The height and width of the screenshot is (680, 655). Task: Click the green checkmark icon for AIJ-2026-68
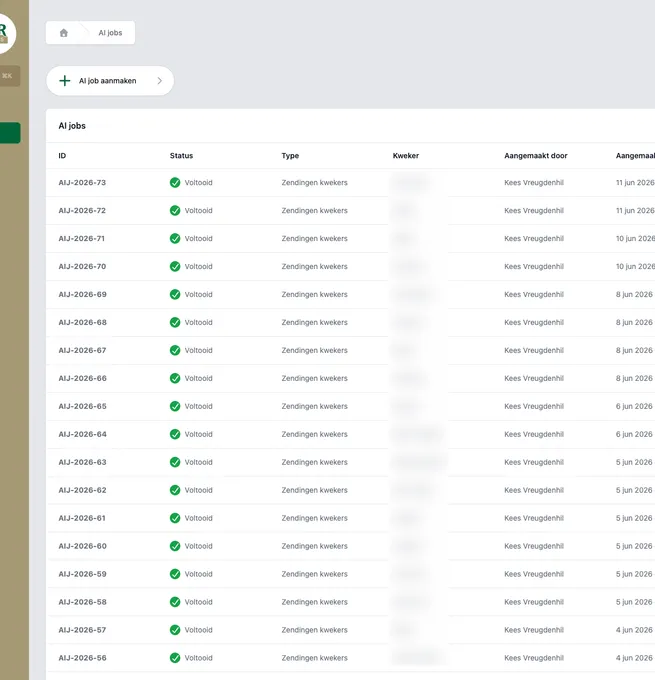[x=175, y=323]
